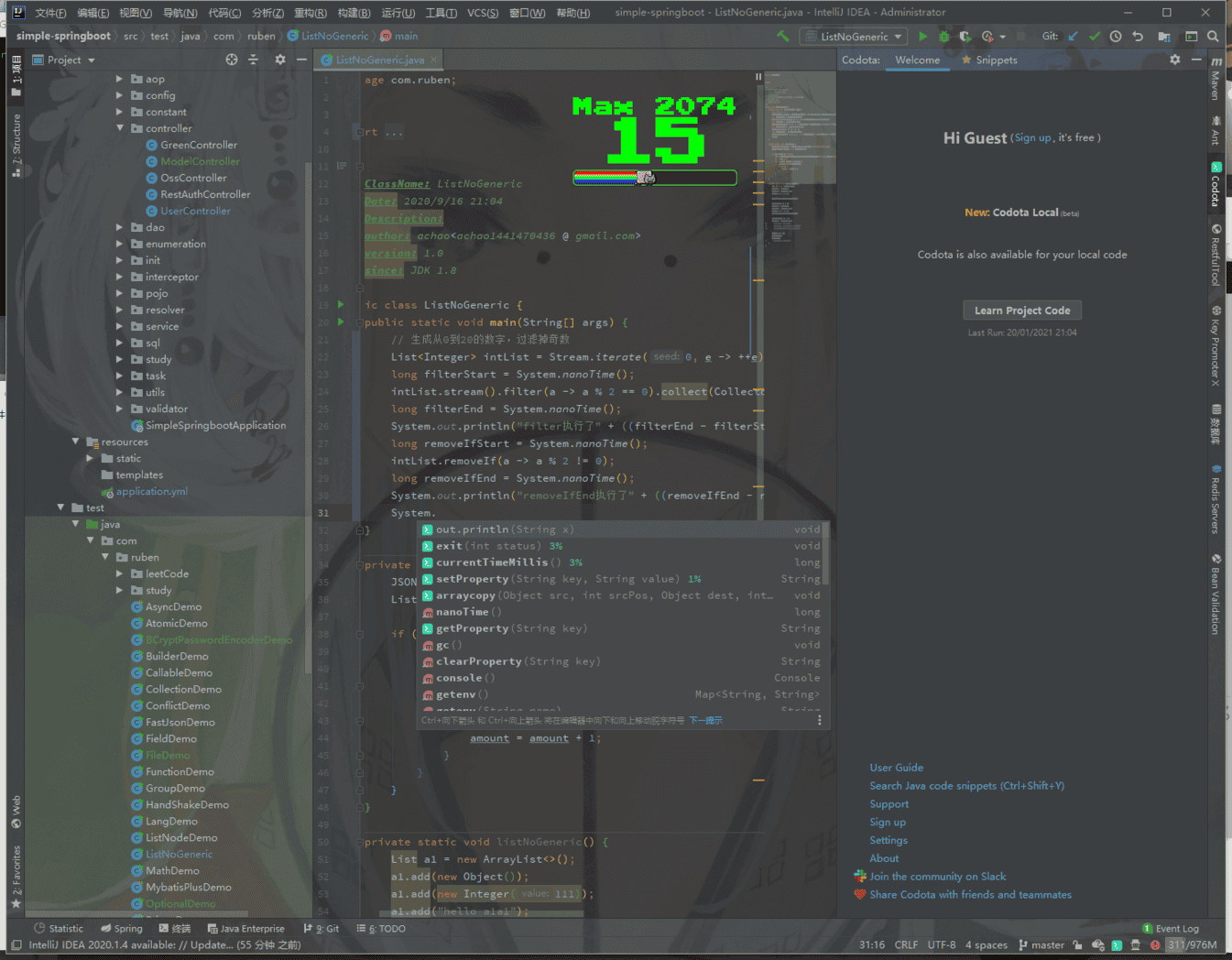Open the User Guide link in Codota
Viewport: 1232px width, 960px height.
896,768
